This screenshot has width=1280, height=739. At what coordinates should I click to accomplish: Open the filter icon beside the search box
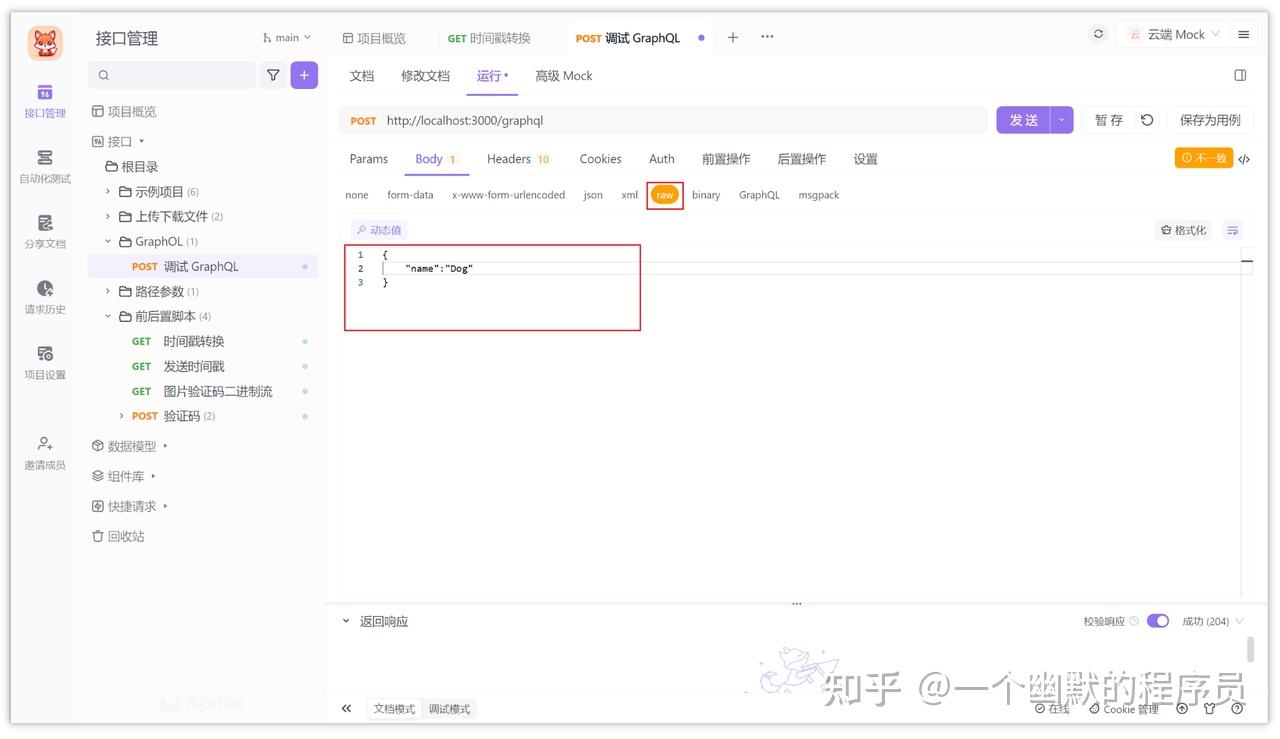273,75
